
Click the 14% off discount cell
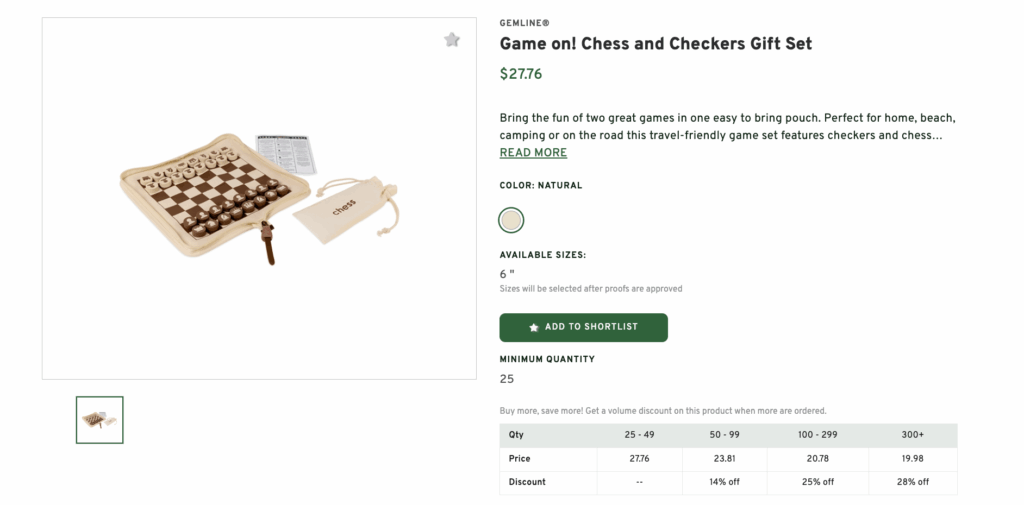coord(724,482)
